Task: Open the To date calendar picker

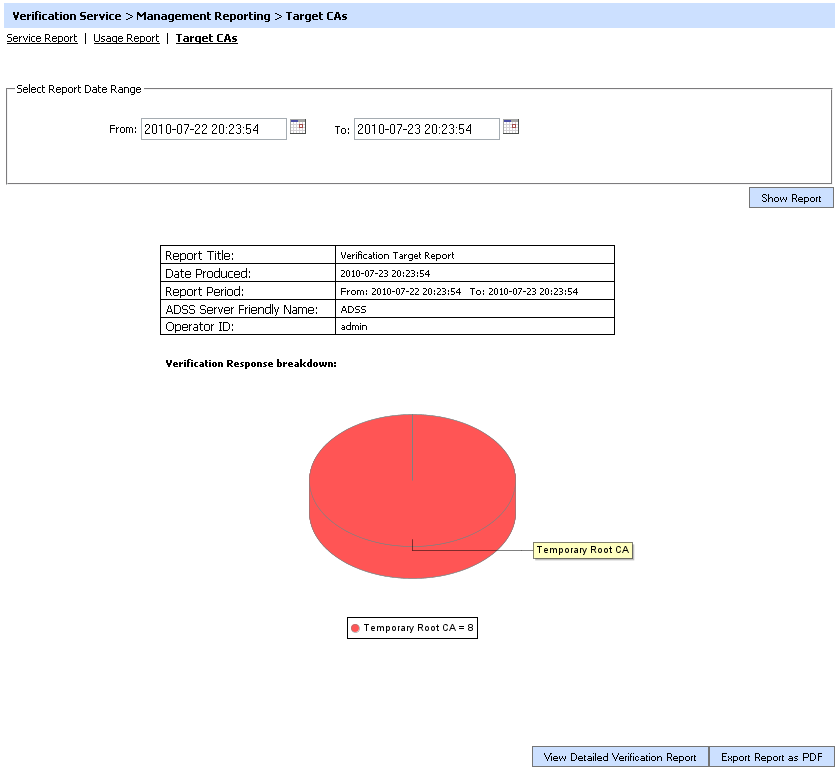Action: tap(510, 127)
